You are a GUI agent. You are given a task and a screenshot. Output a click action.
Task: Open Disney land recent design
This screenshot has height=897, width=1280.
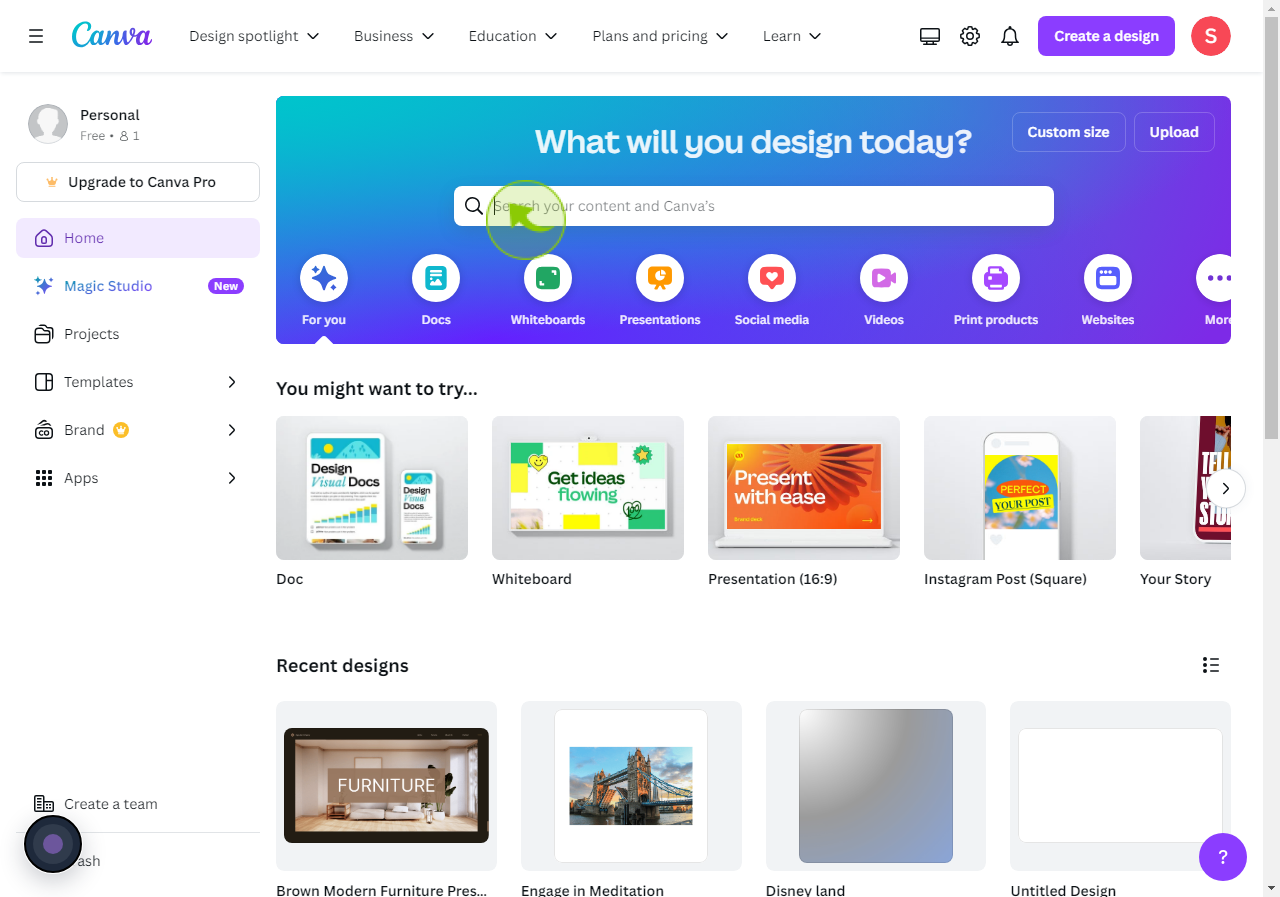[876, 786]
